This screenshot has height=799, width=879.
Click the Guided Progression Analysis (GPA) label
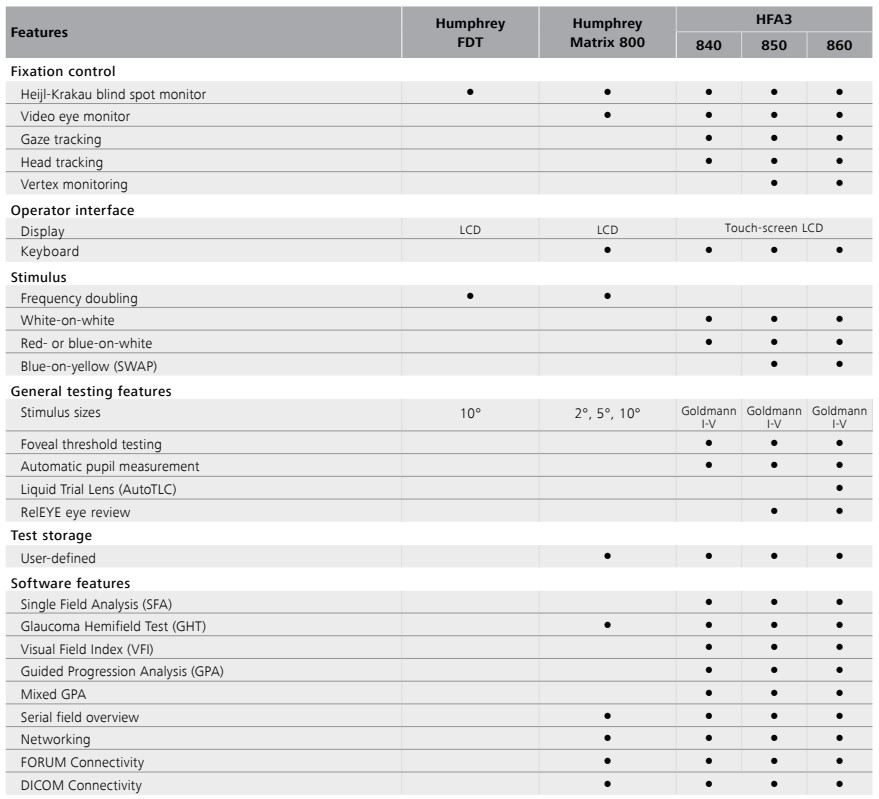[122, 671]
